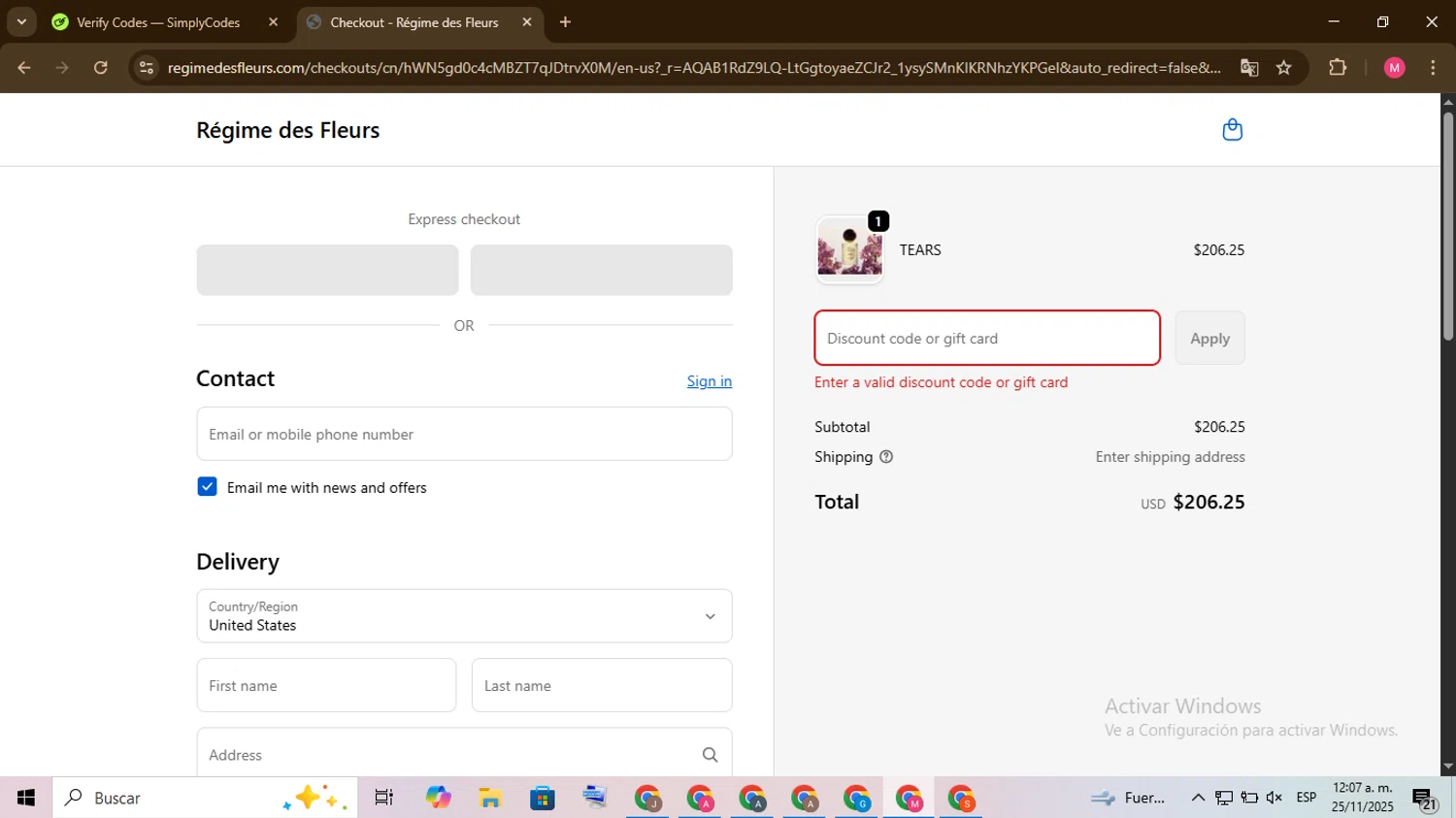Viewport: 1456px width, 818px height.
Task: Switch to the Verify Codes — SimplyCodes tab
Action: pyautogui.click(x=158, y=22)
